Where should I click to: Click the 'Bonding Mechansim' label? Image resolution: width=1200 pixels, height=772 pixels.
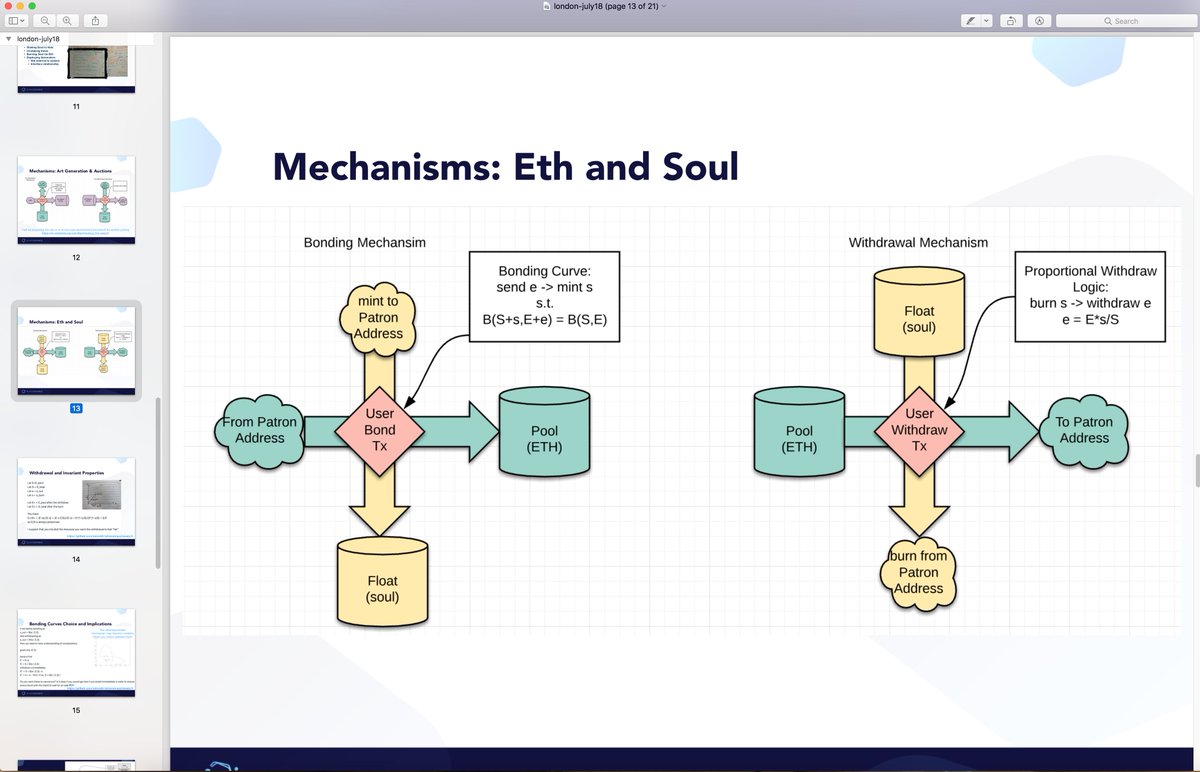click(x=365, y=242)
